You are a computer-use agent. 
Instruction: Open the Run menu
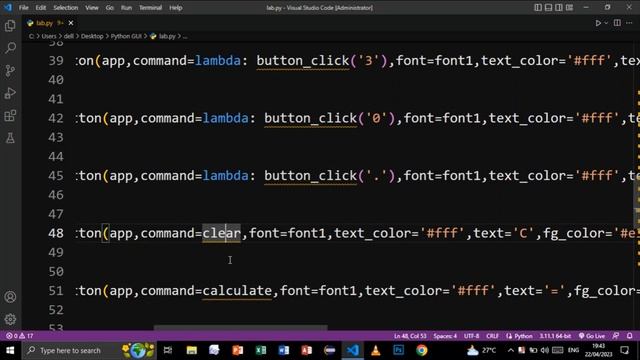[x=126, y=8]
